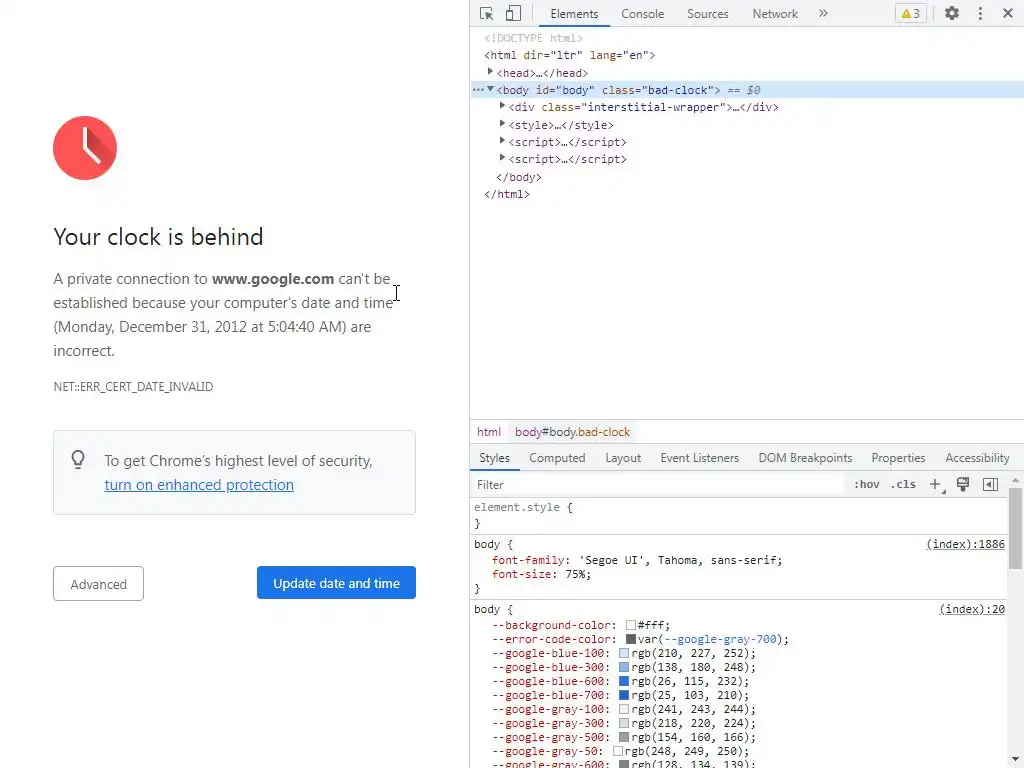1024x768 pixels.
Task: Select the closing </html> tag line
Action: coord(507,194)
